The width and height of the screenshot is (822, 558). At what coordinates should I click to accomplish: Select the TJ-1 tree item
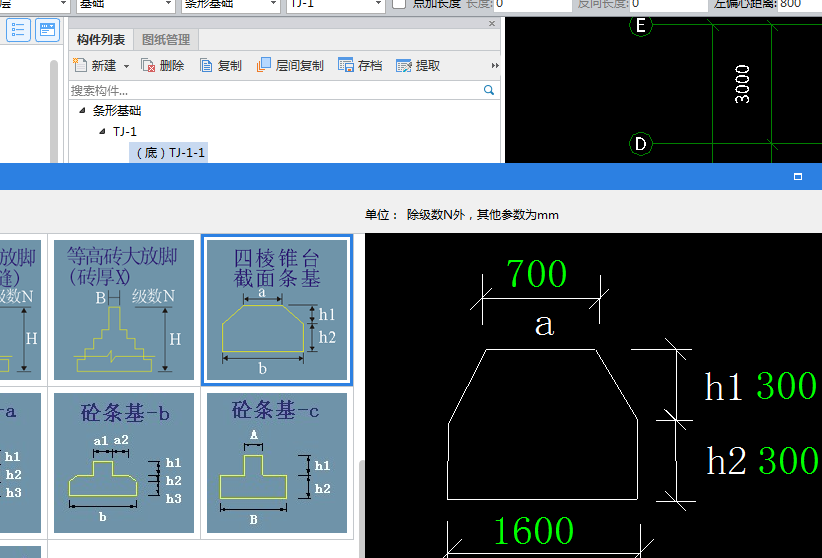(x=125, y=132)
